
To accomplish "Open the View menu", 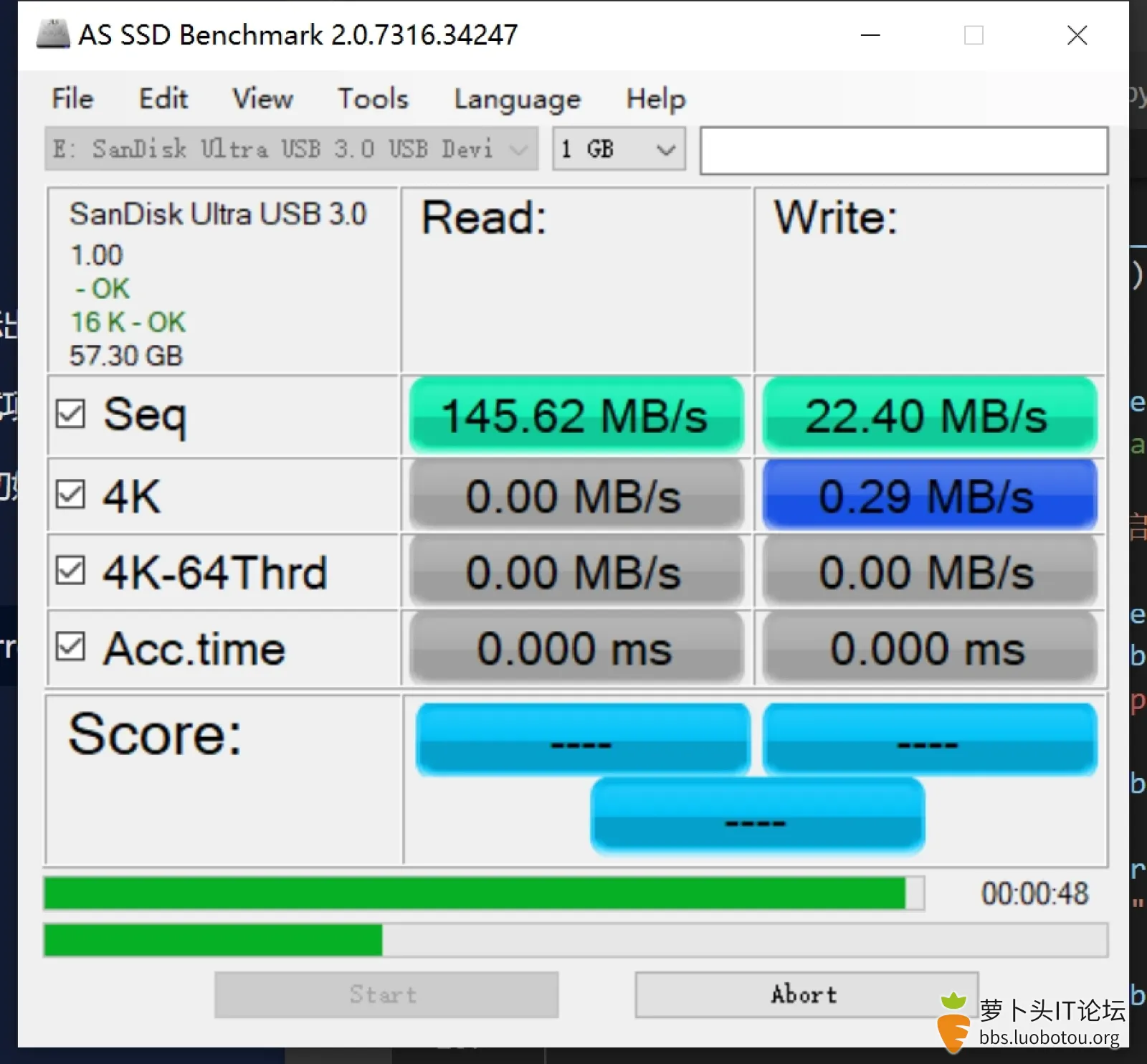I will click(x=262, y=99).
